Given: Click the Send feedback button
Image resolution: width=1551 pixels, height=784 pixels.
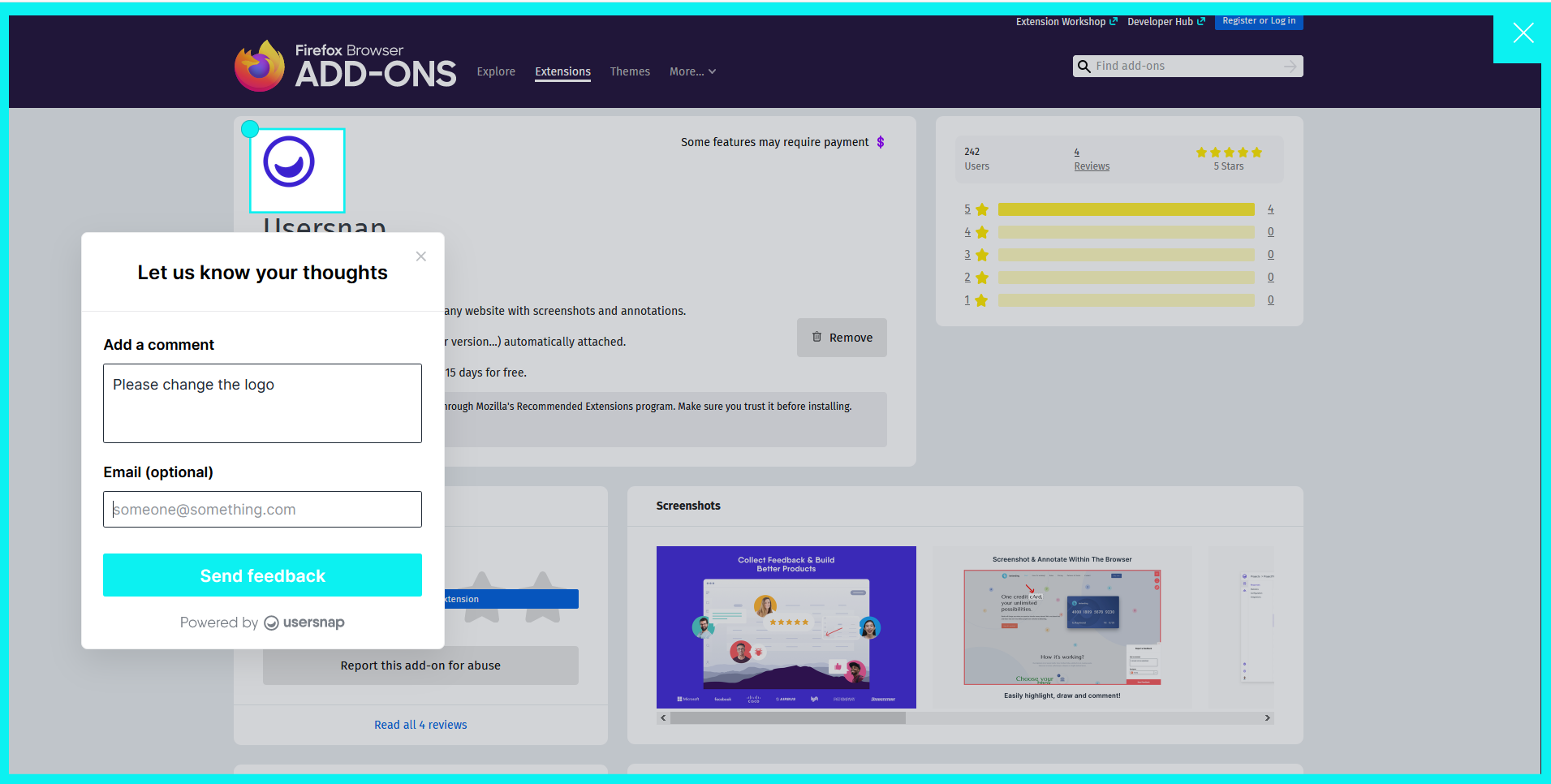Looking at the screenshot, I should pos(262,575).
